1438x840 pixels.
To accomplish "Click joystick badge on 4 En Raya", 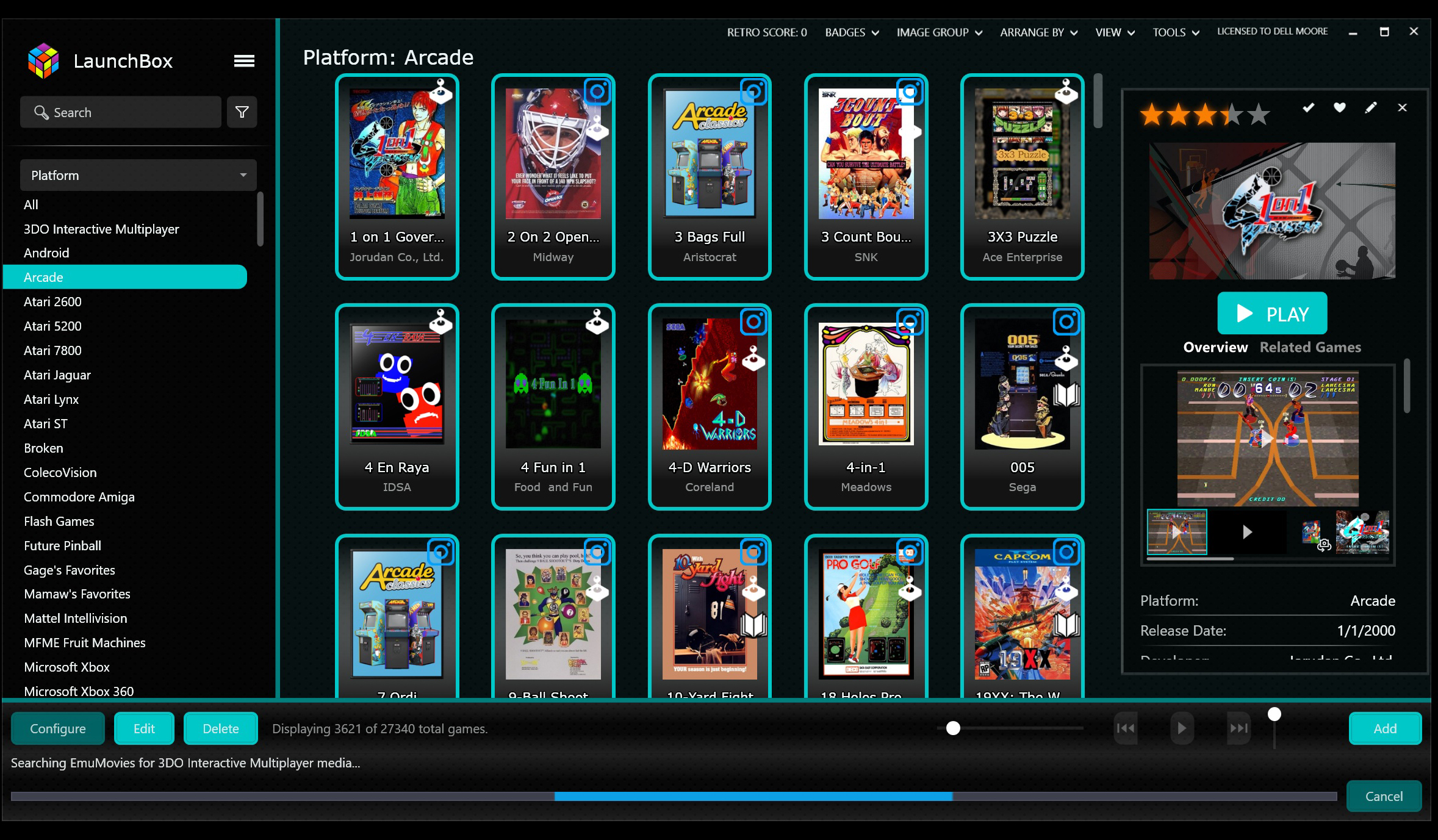I will [440, 321].
